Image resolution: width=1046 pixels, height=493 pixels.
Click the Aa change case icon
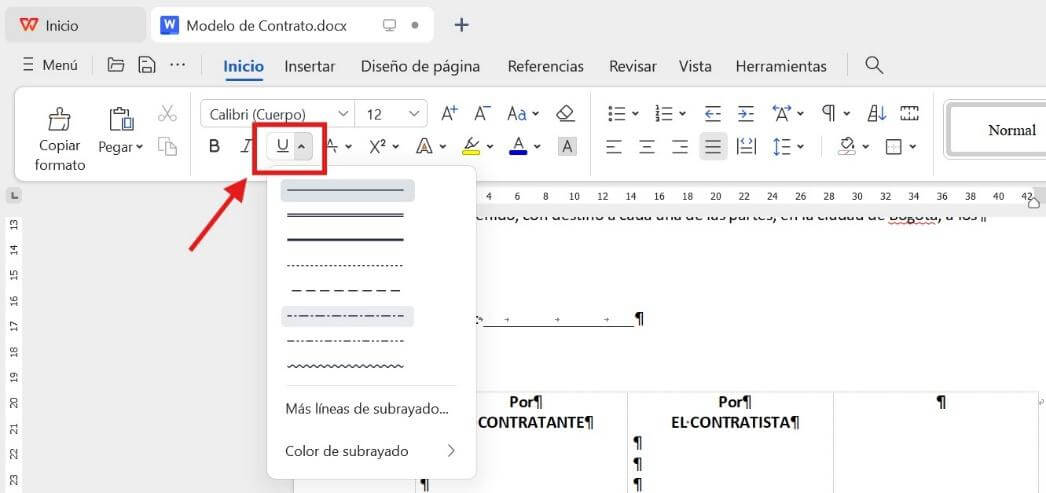coord(517,114)
